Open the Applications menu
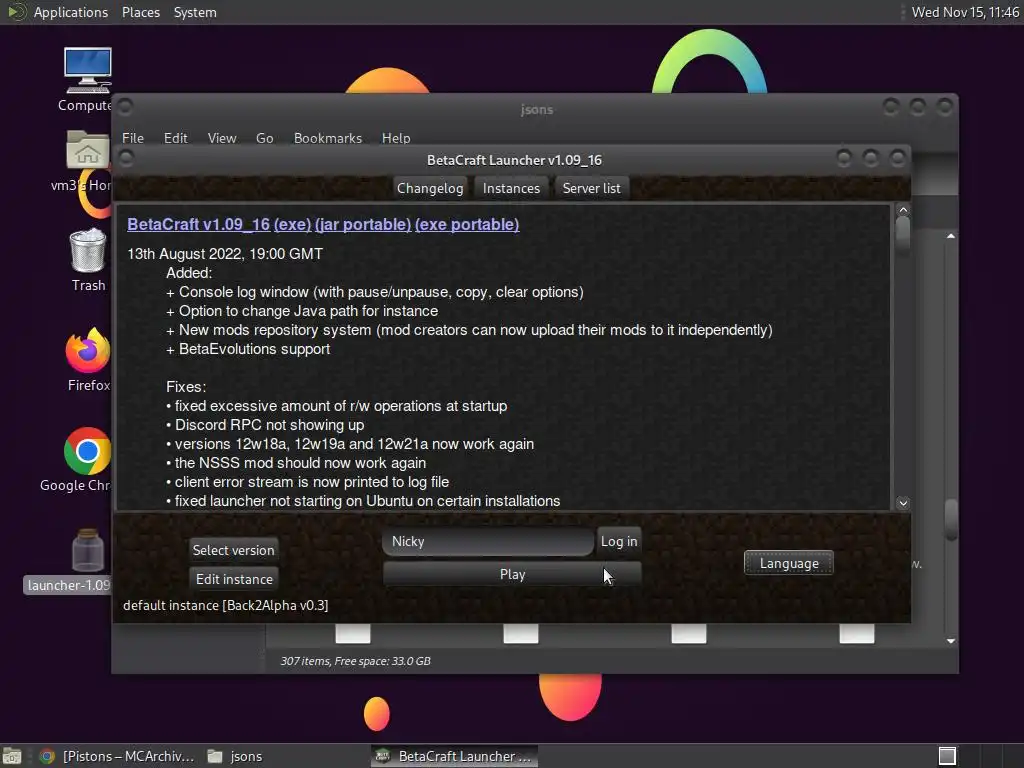The width and height of the screenshot is (1024, 768). 71,12
